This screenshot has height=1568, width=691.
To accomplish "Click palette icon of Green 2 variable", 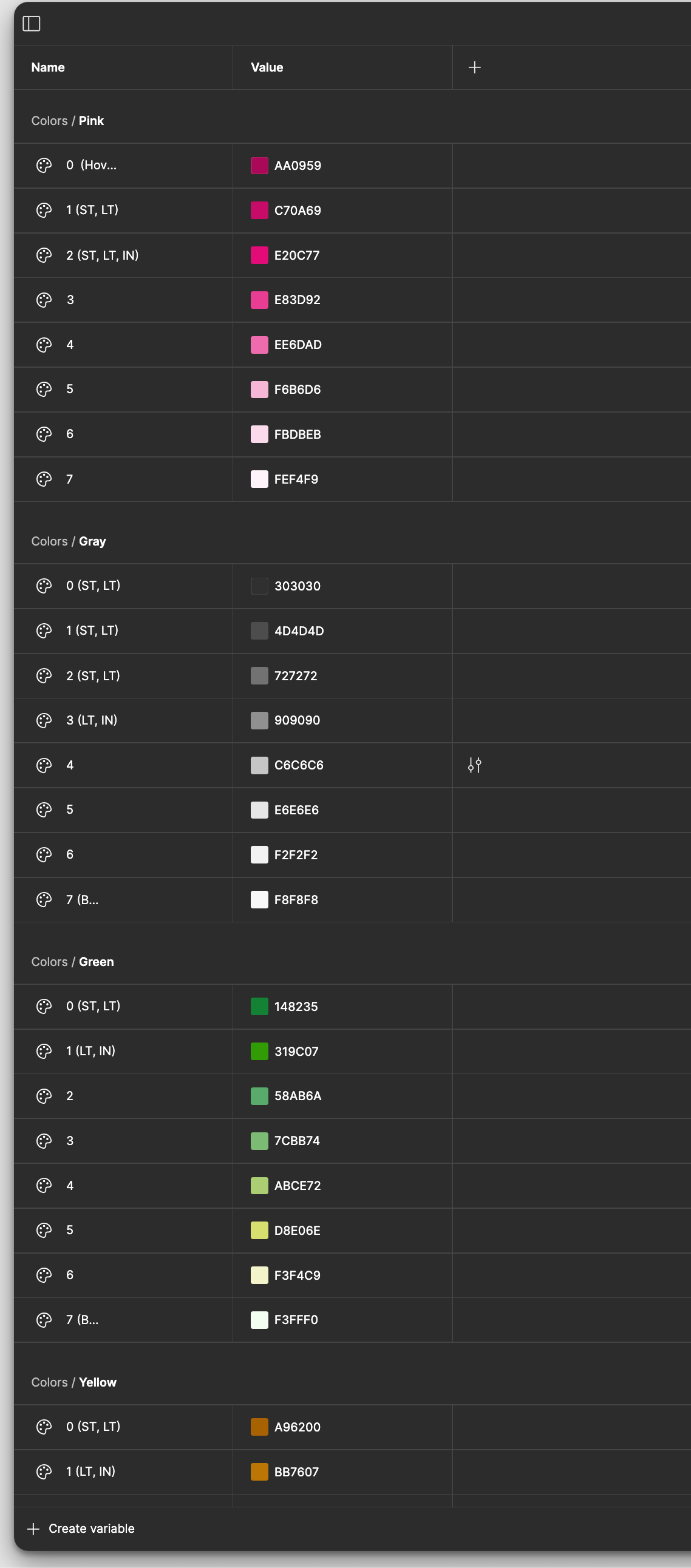I will (x=44, y=1096).
